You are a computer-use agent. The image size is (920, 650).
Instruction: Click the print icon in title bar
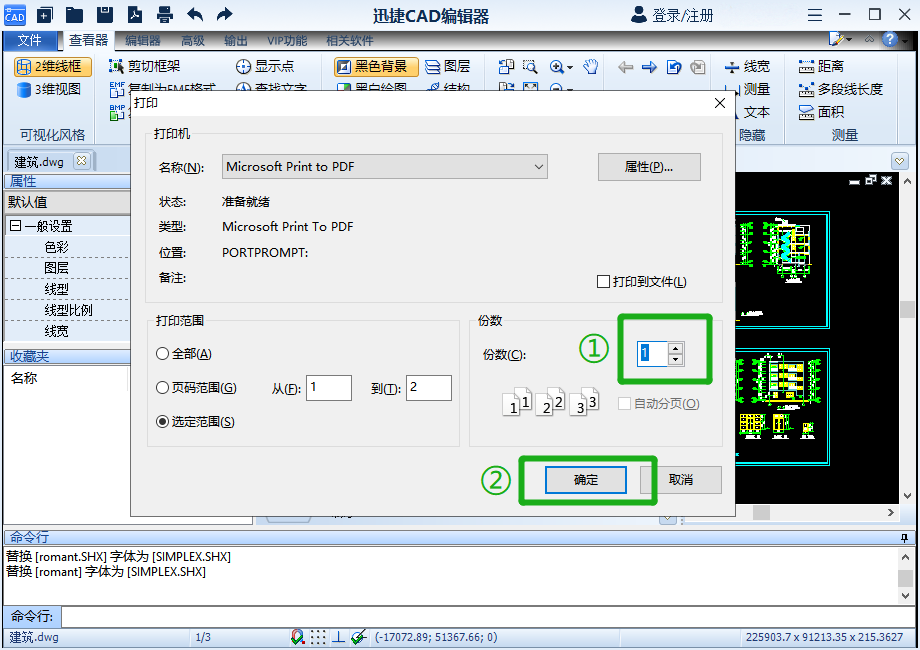pyautogui.click(x=165, y=14)
